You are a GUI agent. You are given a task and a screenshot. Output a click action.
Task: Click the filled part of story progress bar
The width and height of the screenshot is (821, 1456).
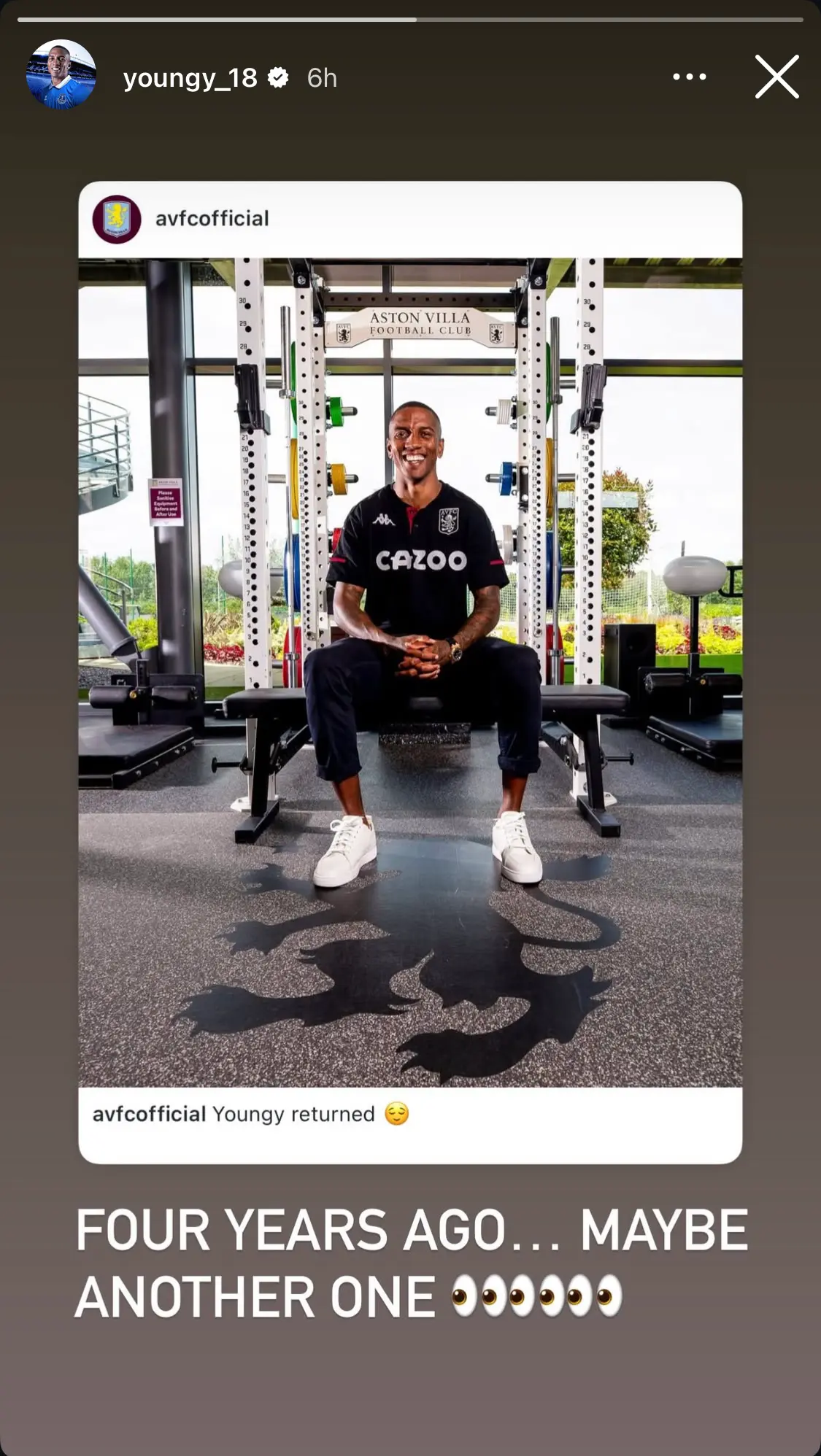click(x=217, y=20)
